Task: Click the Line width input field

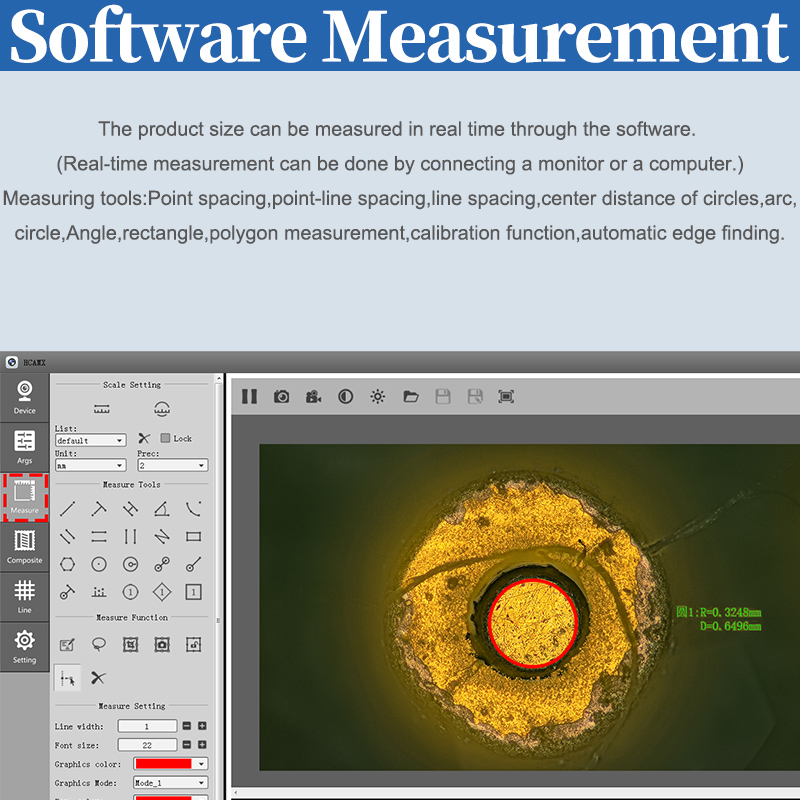Action: pos(146,726)
